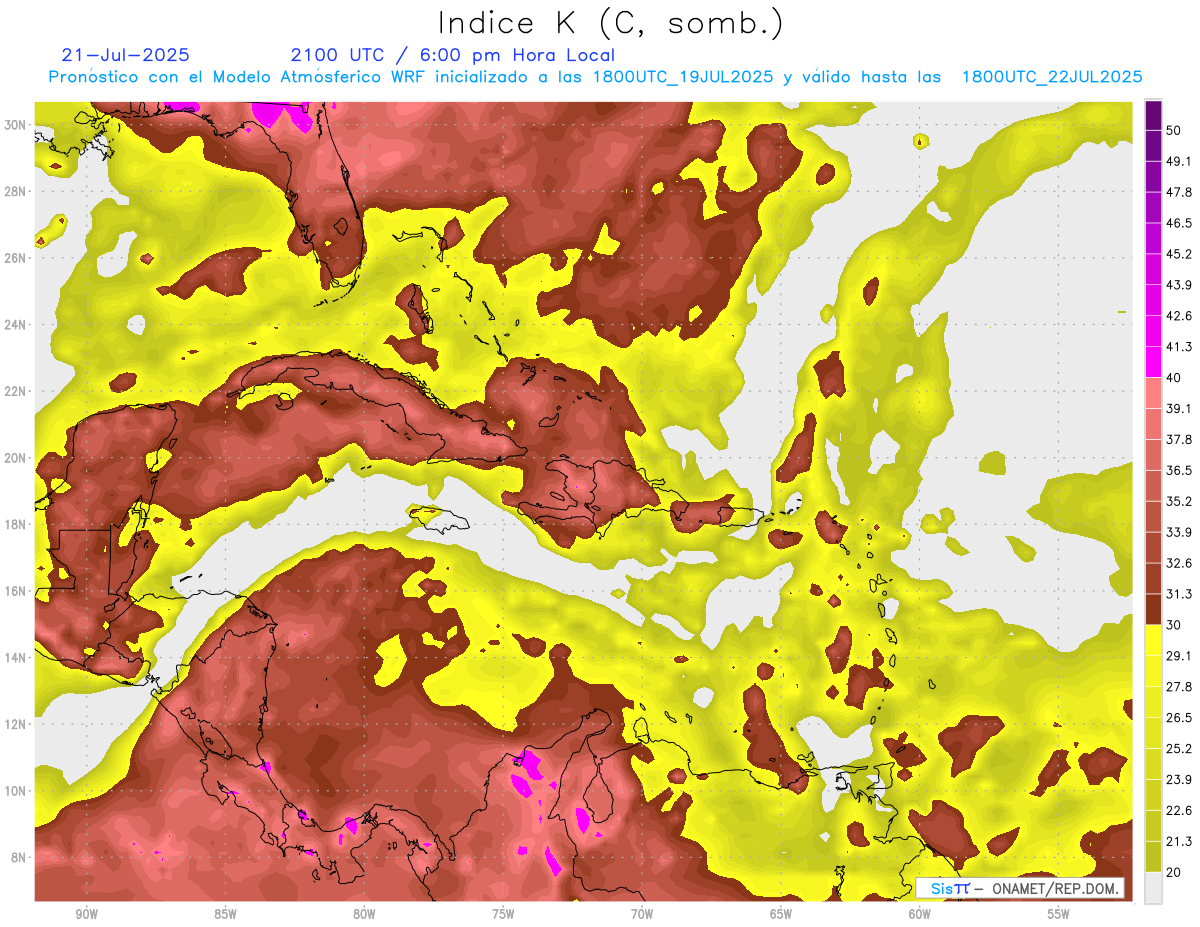
Task: Pick the magenta swatch between 40 and 41.3
Action: tap(1154, 362)
